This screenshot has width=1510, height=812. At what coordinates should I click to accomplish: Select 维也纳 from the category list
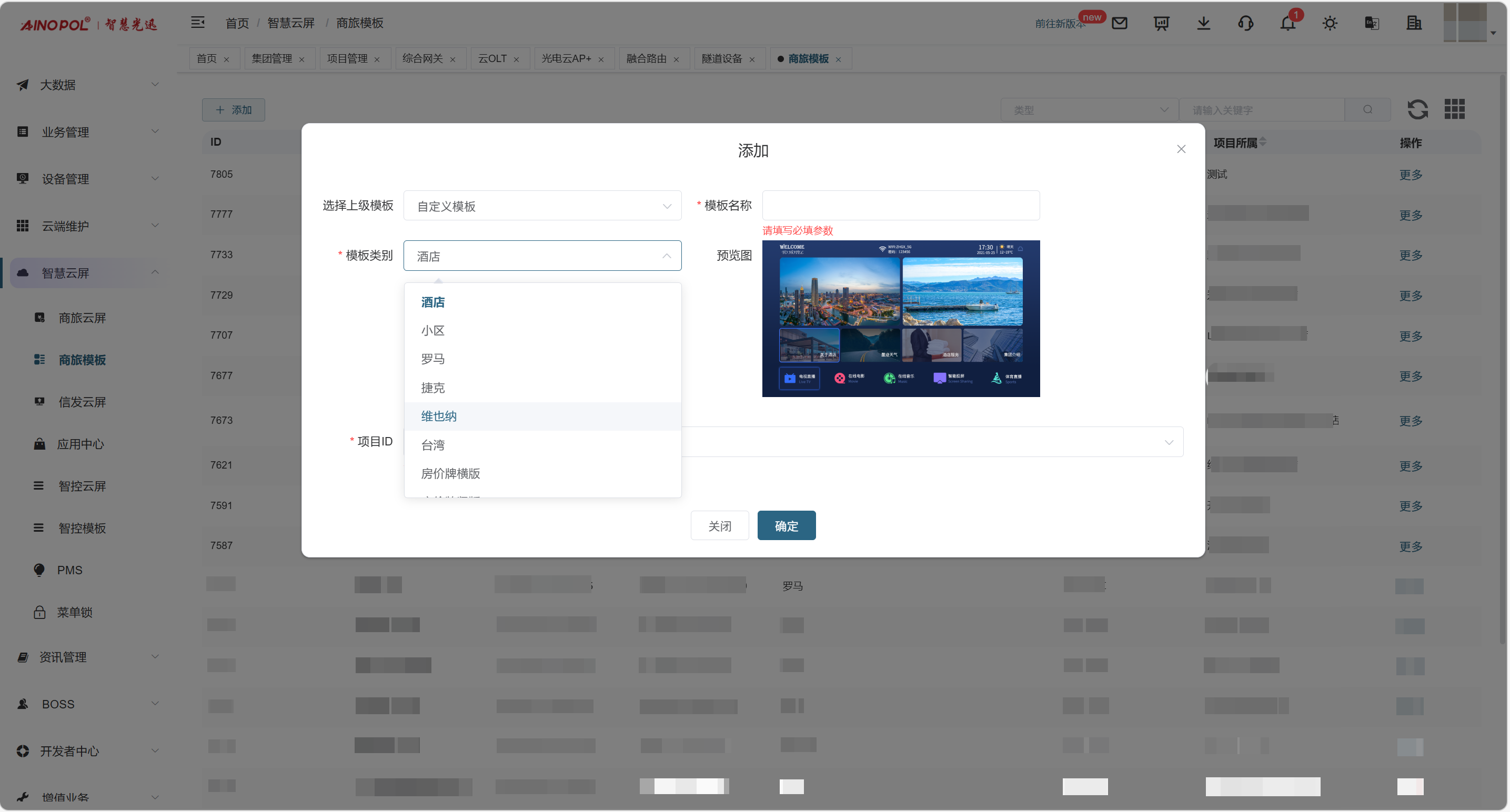point(438,416)
